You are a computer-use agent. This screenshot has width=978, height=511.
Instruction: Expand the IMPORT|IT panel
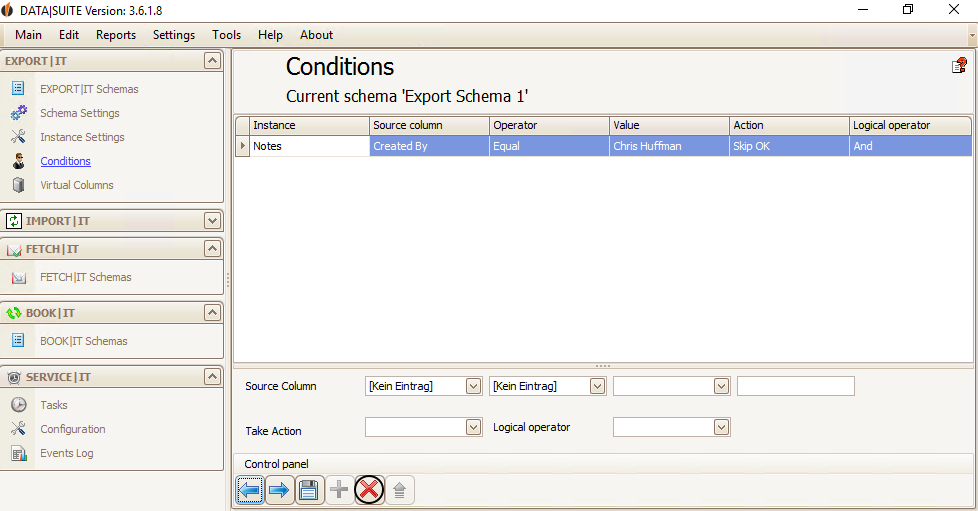212,221
